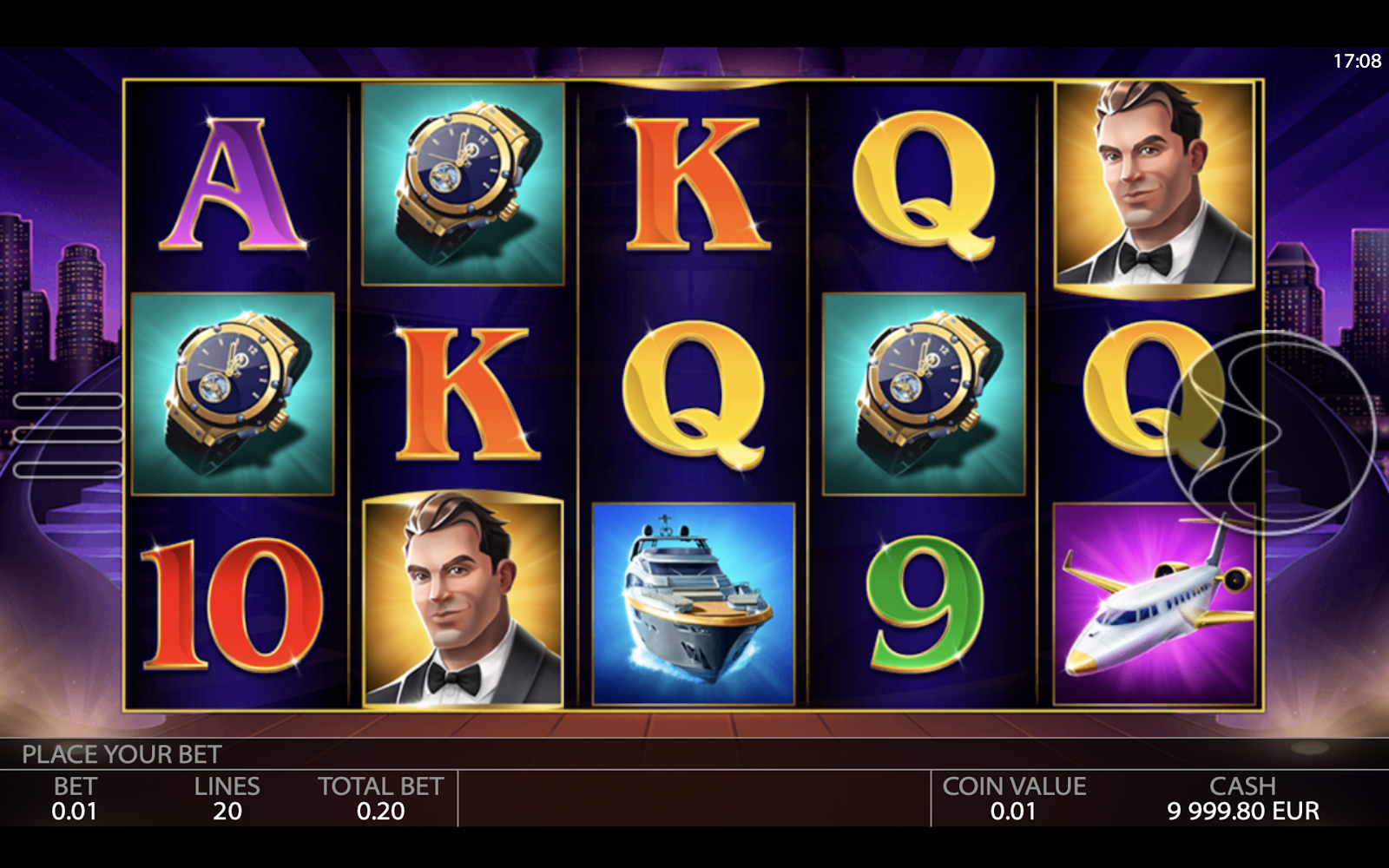Click the wristwatch on the first reel
Screen dimensions: 1389x868
232,394
